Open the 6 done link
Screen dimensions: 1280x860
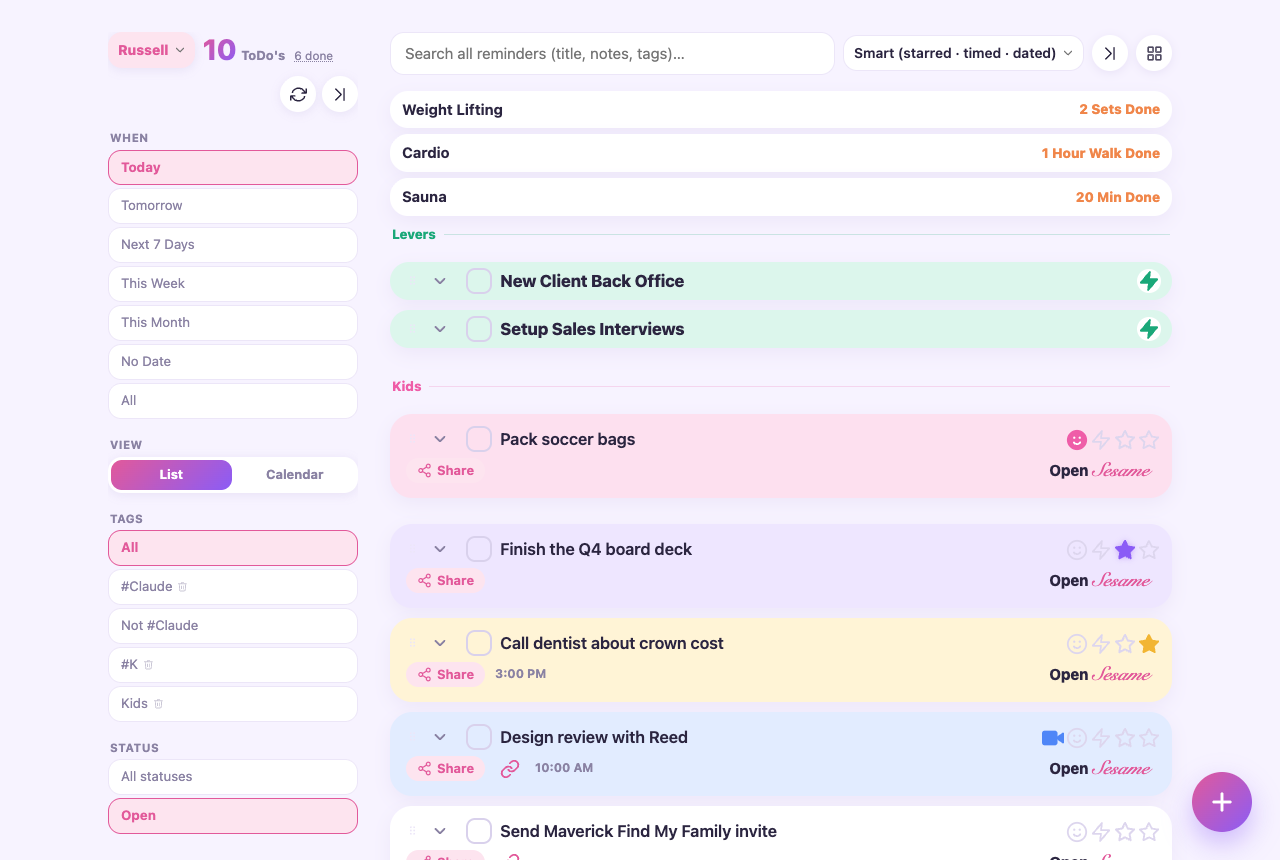pyautogui.click(x=313, y=56)
